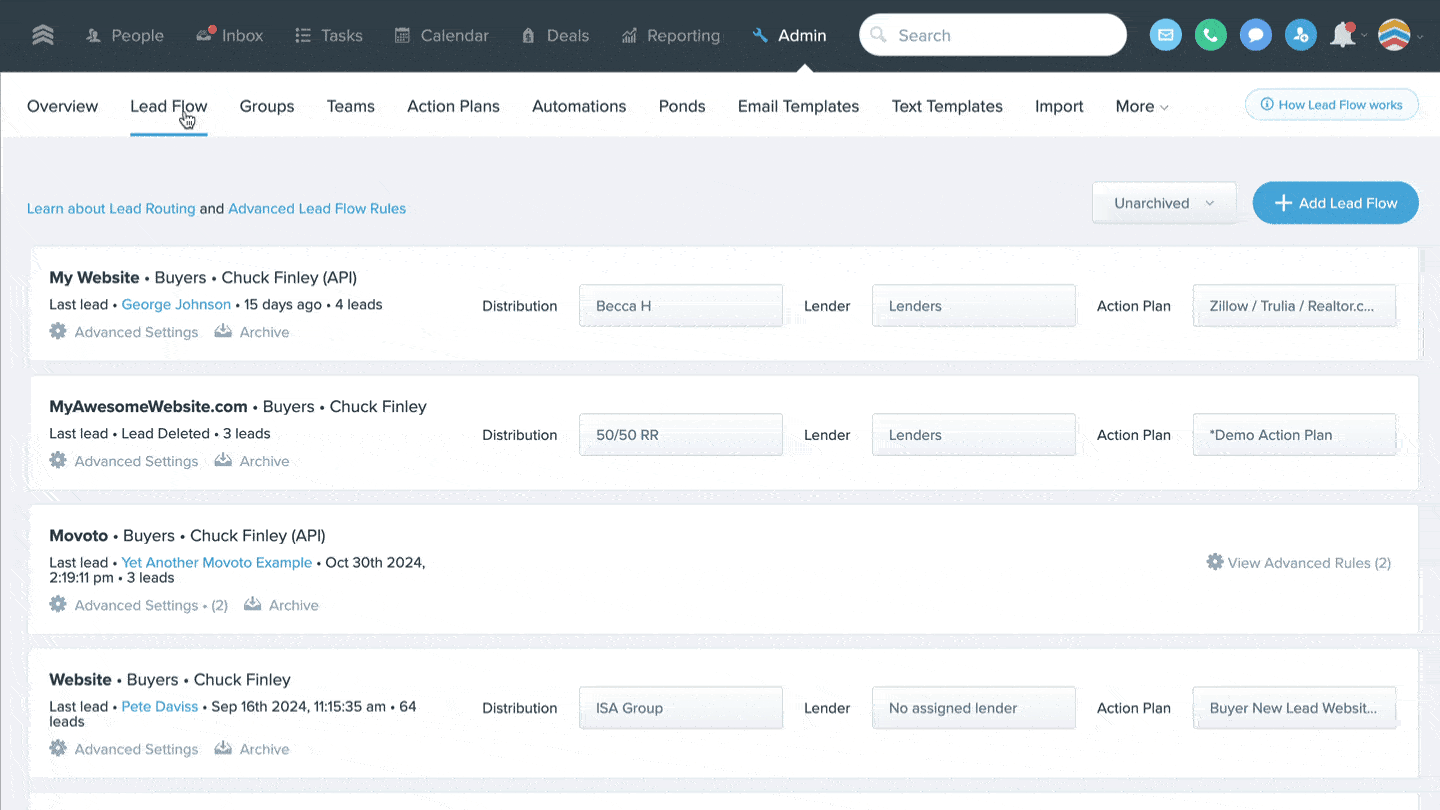Click the George Johnson lead link
This screenshot has width=1440, height=810.
tap(176, 305)
